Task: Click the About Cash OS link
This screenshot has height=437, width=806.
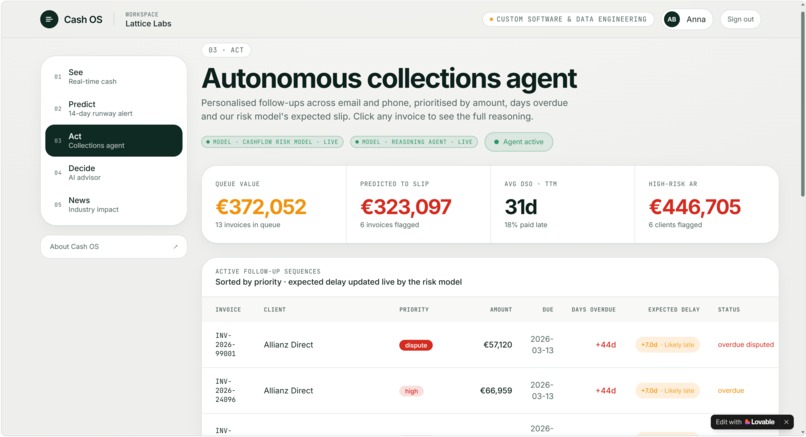Action: [114, 247]
